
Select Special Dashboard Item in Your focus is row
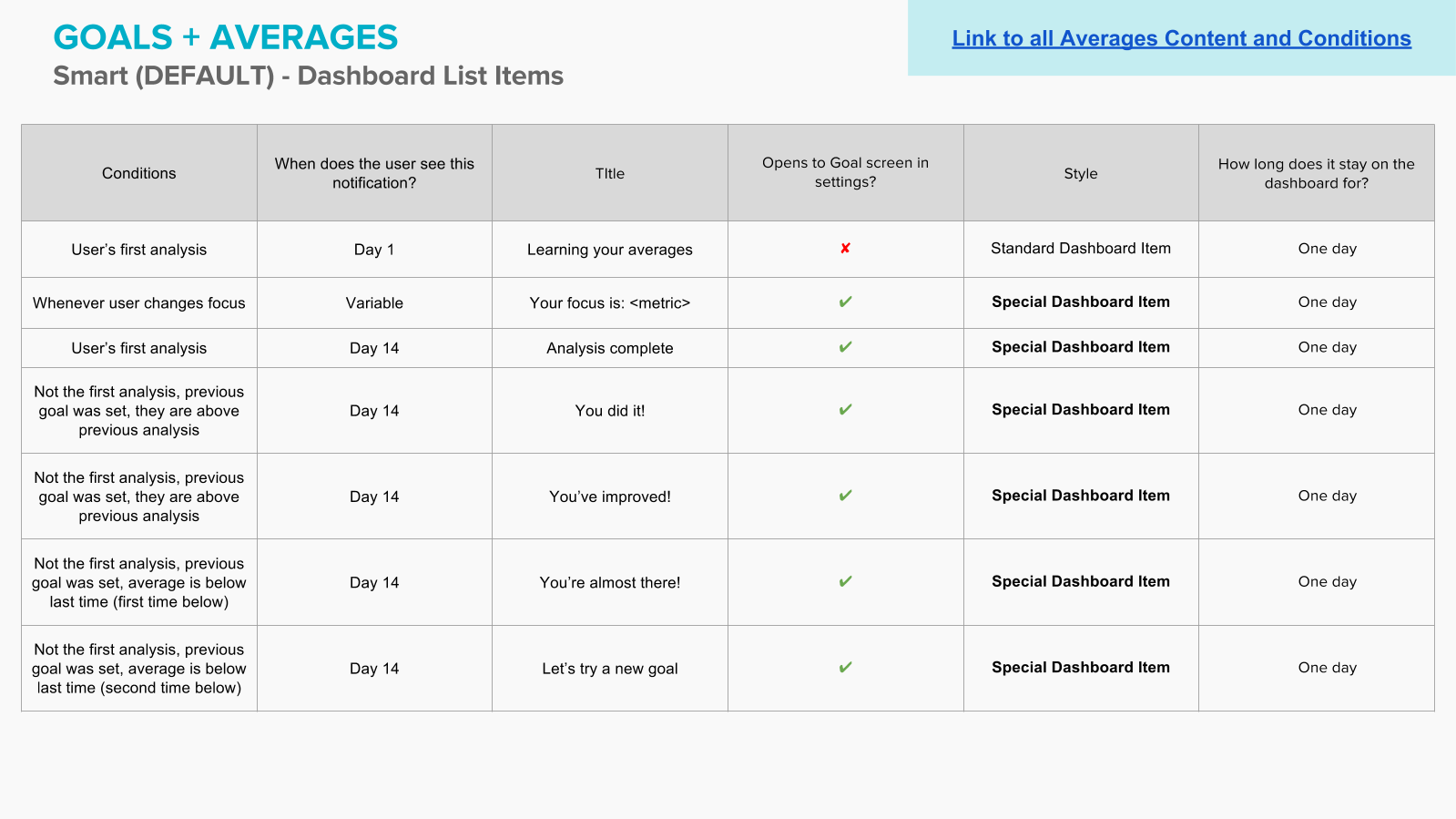[x=1081, y=302]
